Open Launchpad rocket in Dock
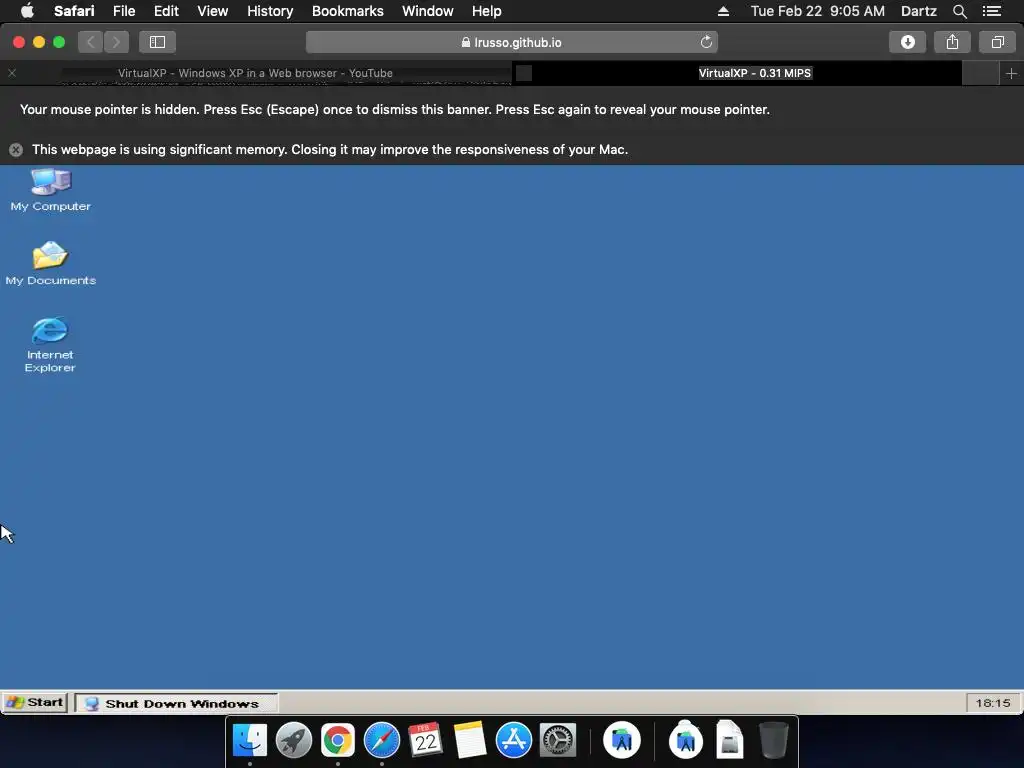 tap(294, 740)
